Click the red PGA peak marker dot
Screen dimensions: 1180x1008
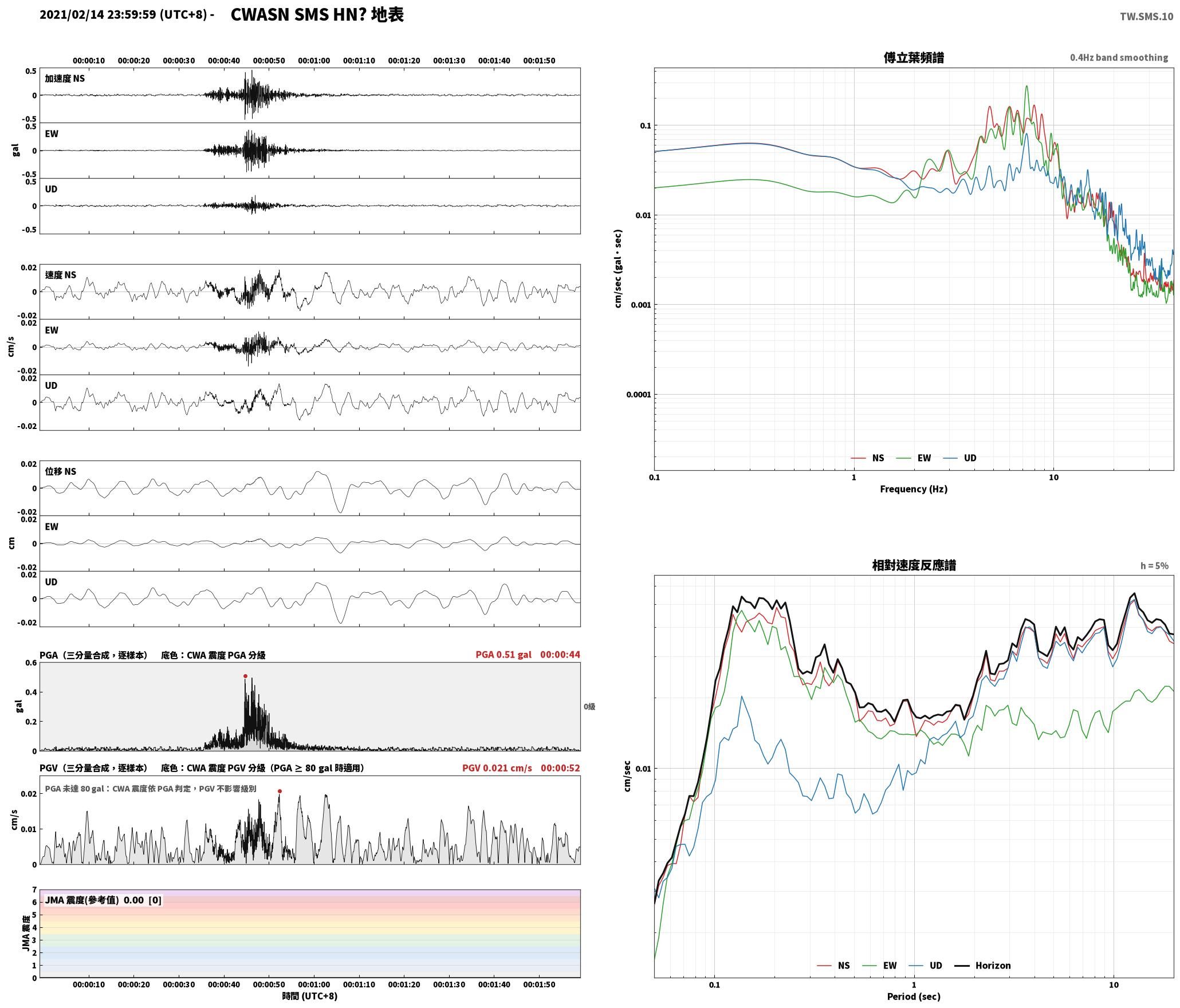pyautogui.click(x=245, y=676)
